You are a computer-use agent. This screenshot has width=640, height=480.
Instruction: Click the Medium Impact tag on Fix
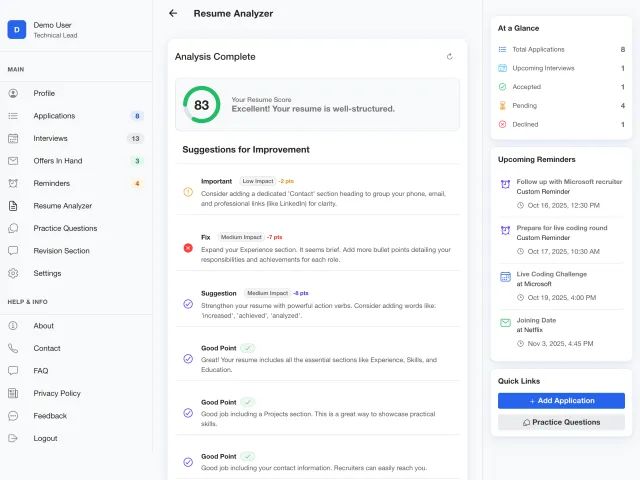241,237
